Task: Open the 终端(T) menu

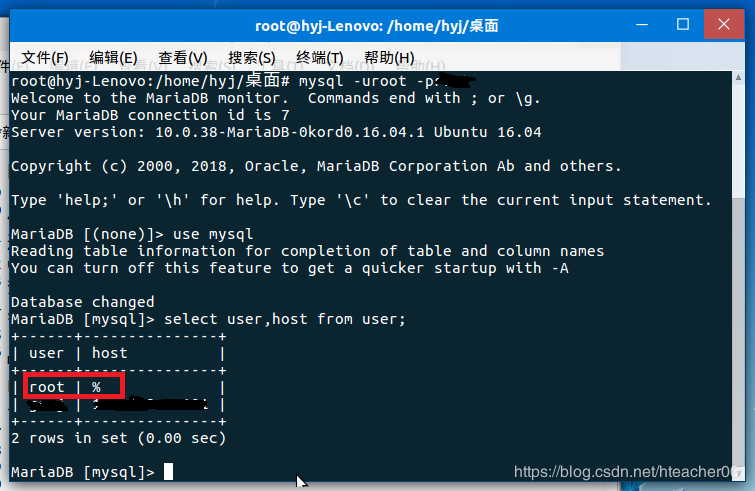Action: coord(319,57)
